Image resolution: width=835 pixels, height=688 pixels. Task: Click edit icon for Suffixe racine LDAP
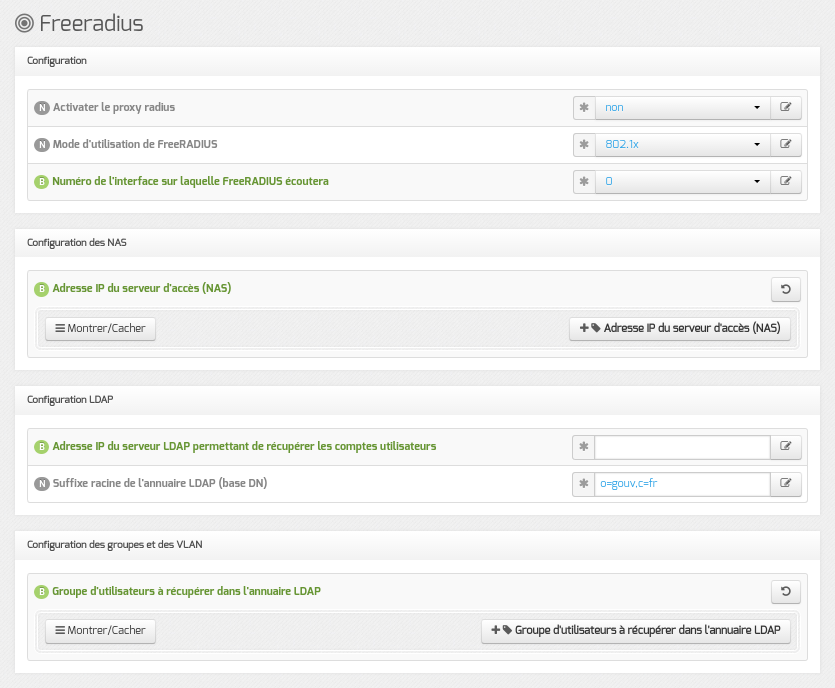785,484
